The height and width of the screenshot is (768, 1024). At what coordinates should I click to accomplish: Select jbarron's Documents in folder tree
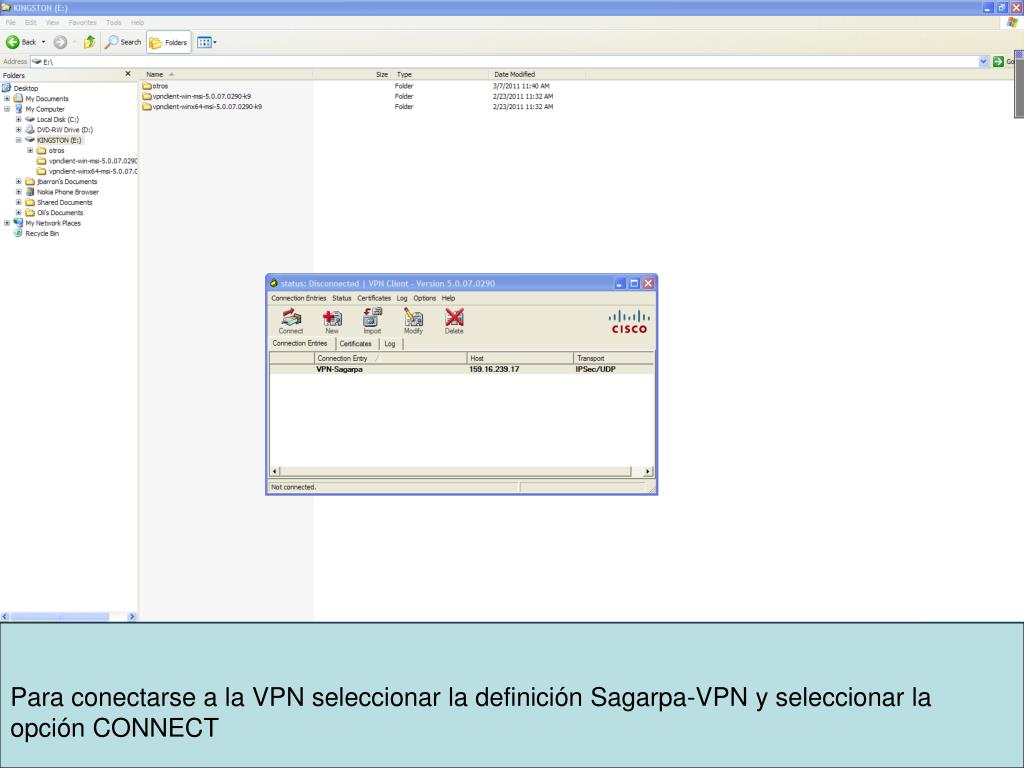click(67, 182)
